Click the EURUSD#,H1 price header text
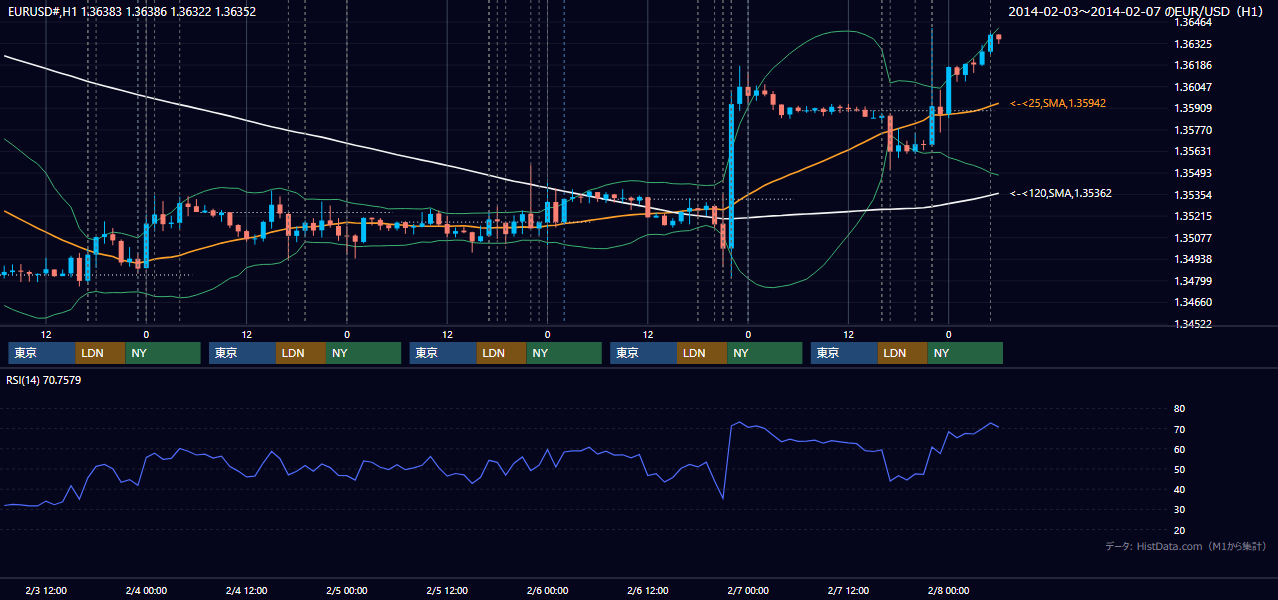This screenshot has width=1278, height=600. [x=131, y=12]
